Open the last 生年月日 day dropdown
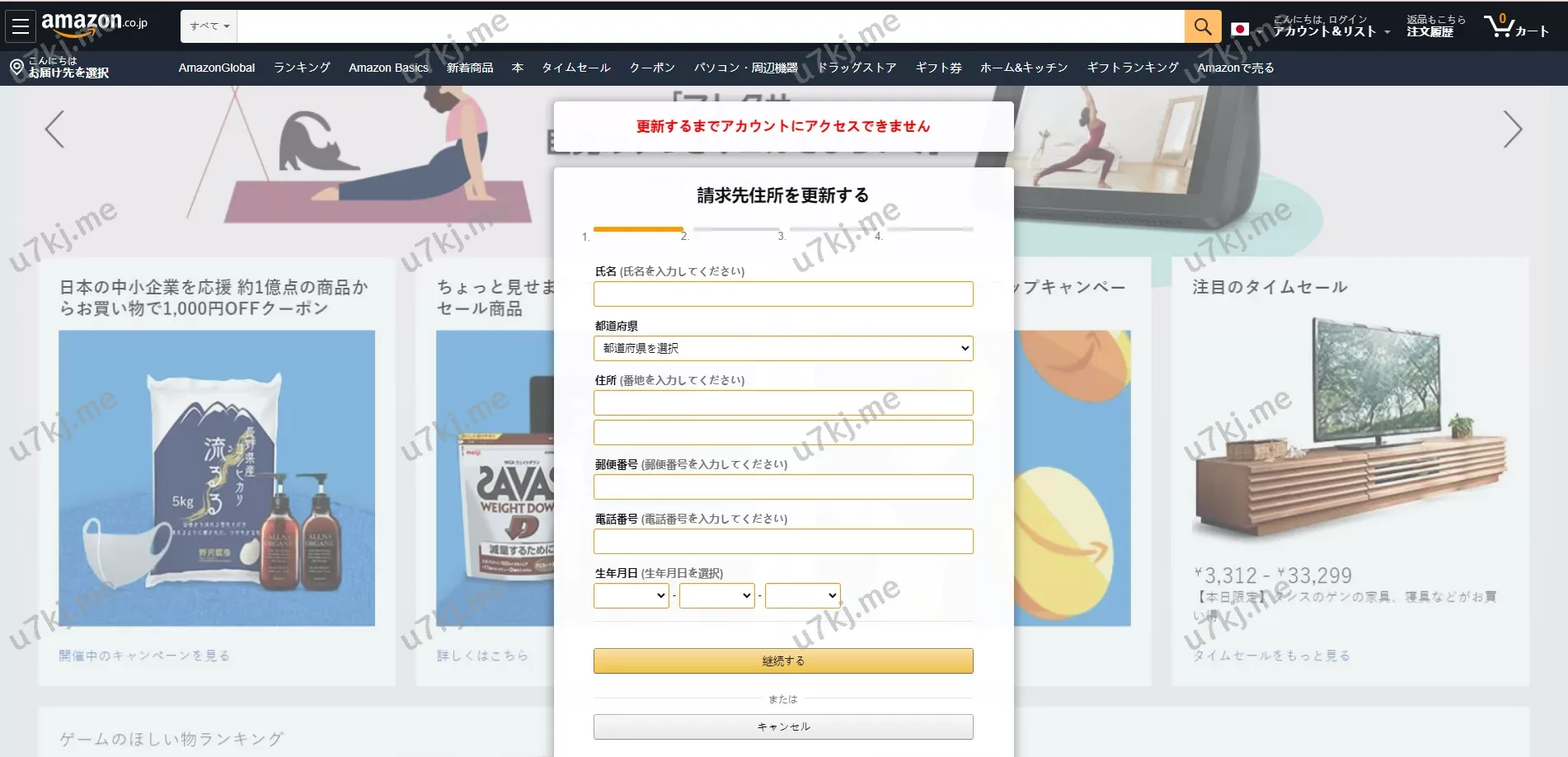 pos(802,595)
